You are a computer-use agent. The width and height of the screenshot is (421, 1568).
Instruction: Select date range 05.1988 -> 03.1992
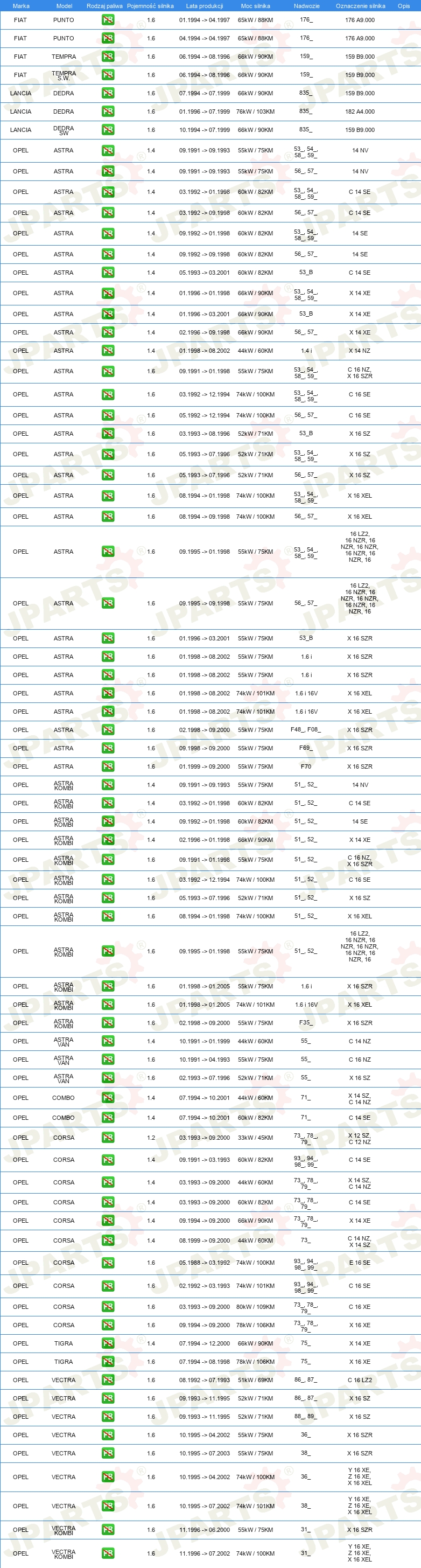205,1263
